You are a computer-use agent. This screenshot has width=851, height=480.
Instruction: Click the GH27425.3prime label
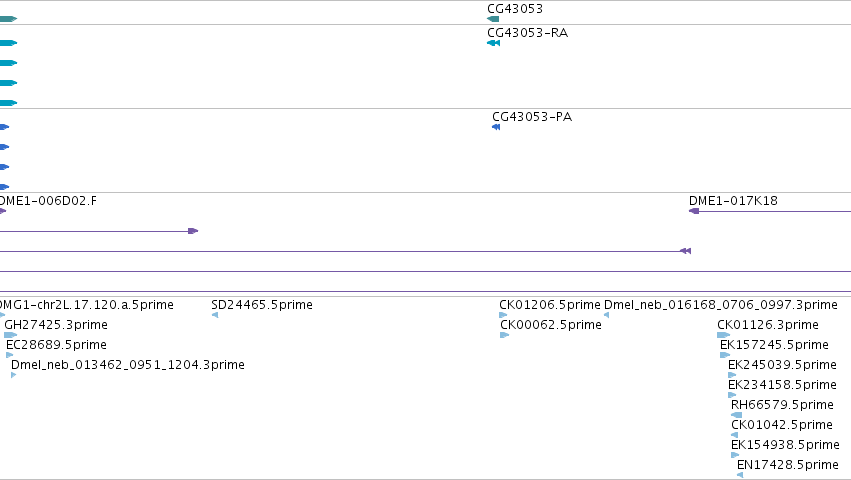pos(55,325)
